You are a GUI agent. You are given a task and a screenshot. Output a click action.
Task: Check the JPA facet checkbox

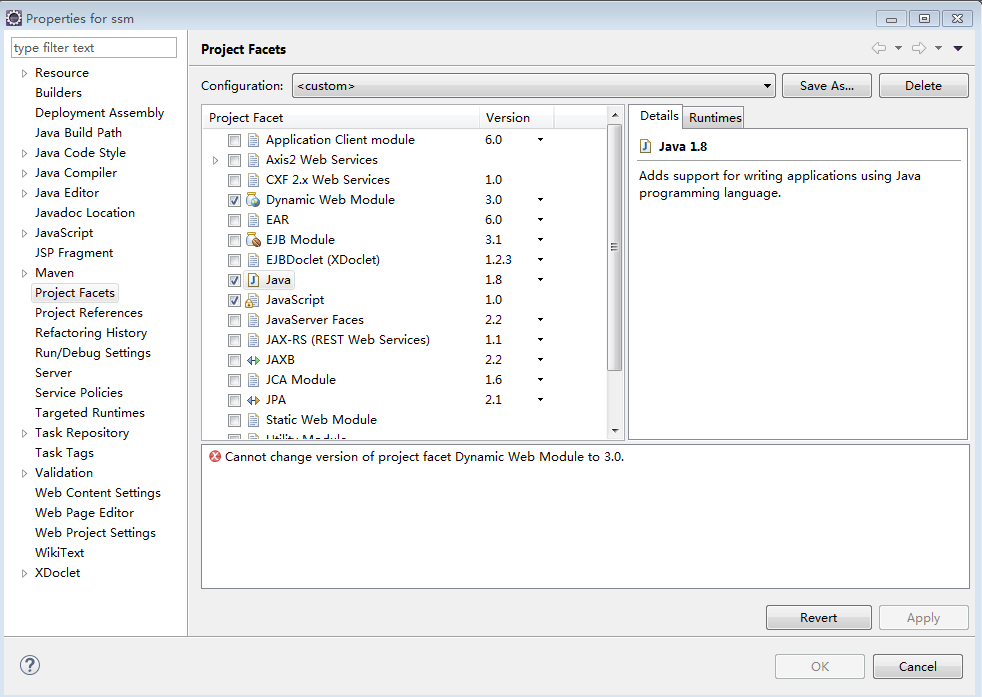tap(234, 400)
